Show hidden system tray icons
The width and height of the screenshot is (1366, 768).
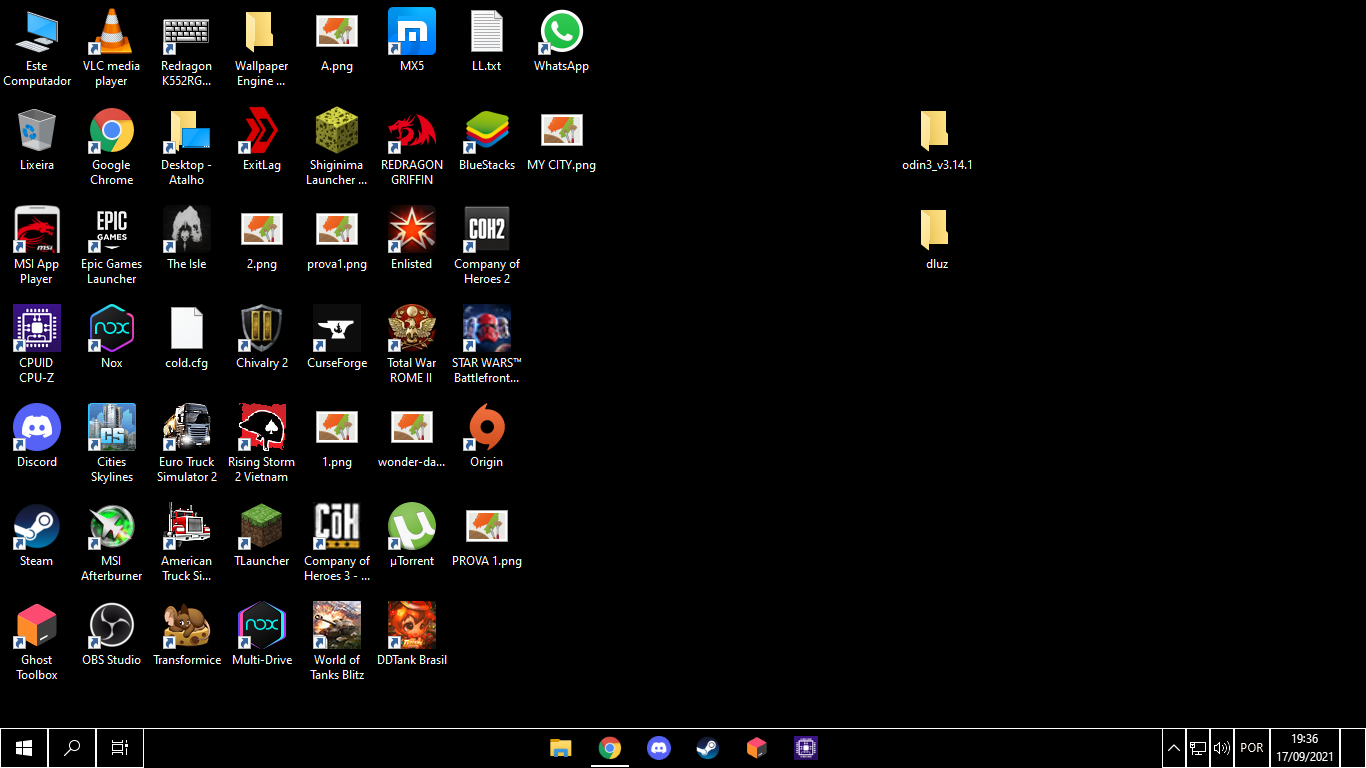click(1174, 748)
